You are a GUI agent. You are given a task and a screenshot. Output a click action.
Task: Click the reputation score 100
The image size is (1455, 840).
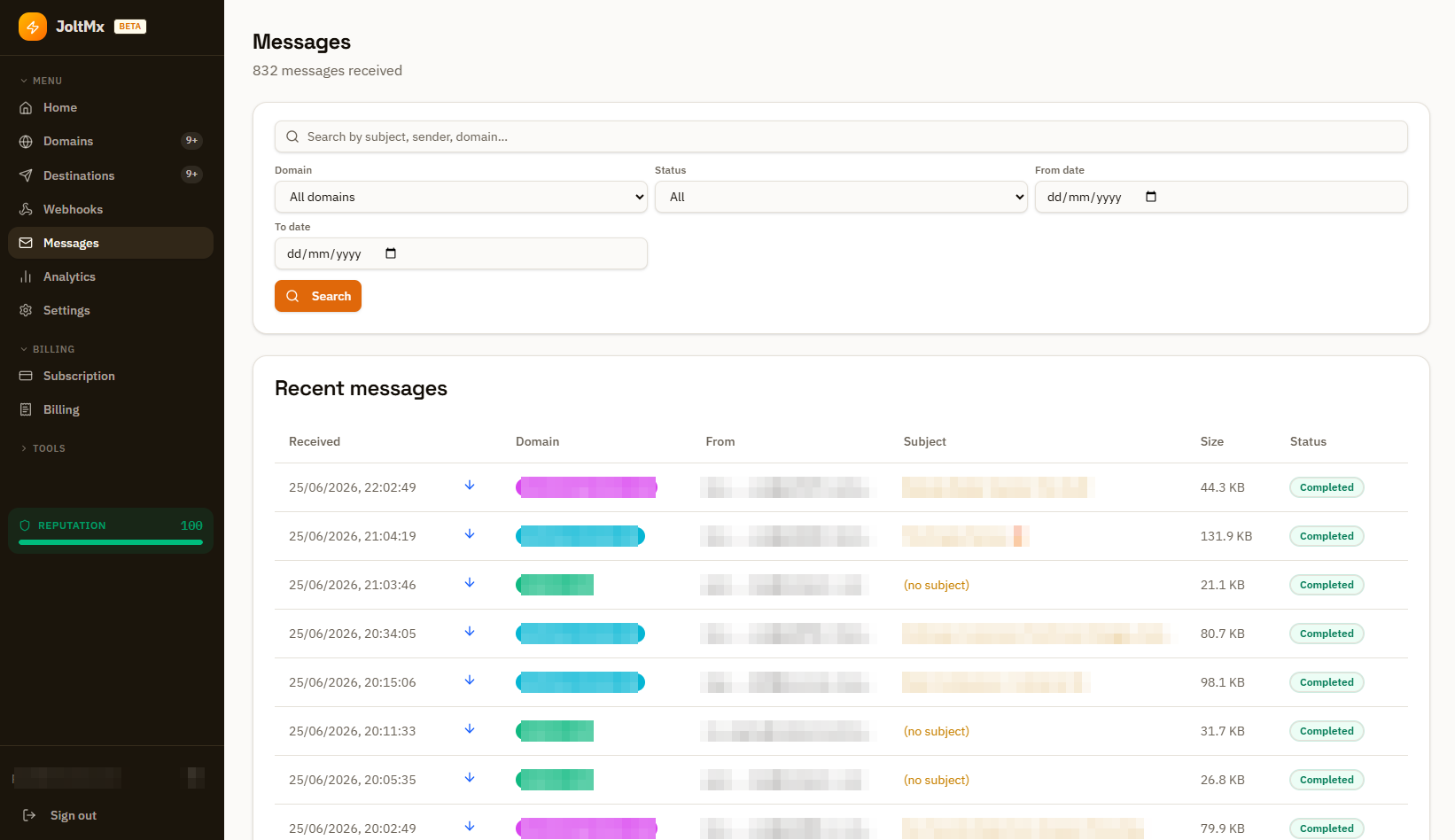tap(191, 525)
